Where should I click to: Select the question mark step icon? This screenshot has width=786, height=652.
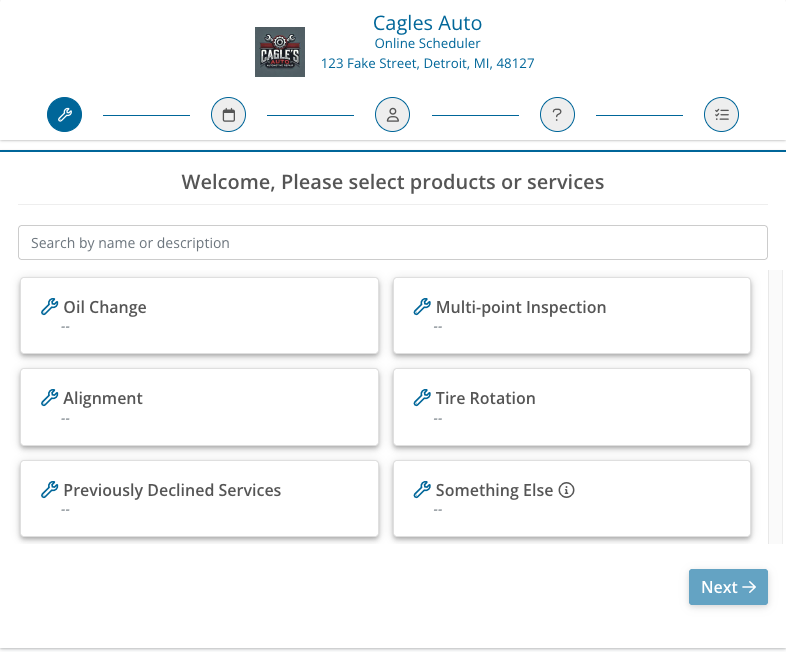pos(557,115)
